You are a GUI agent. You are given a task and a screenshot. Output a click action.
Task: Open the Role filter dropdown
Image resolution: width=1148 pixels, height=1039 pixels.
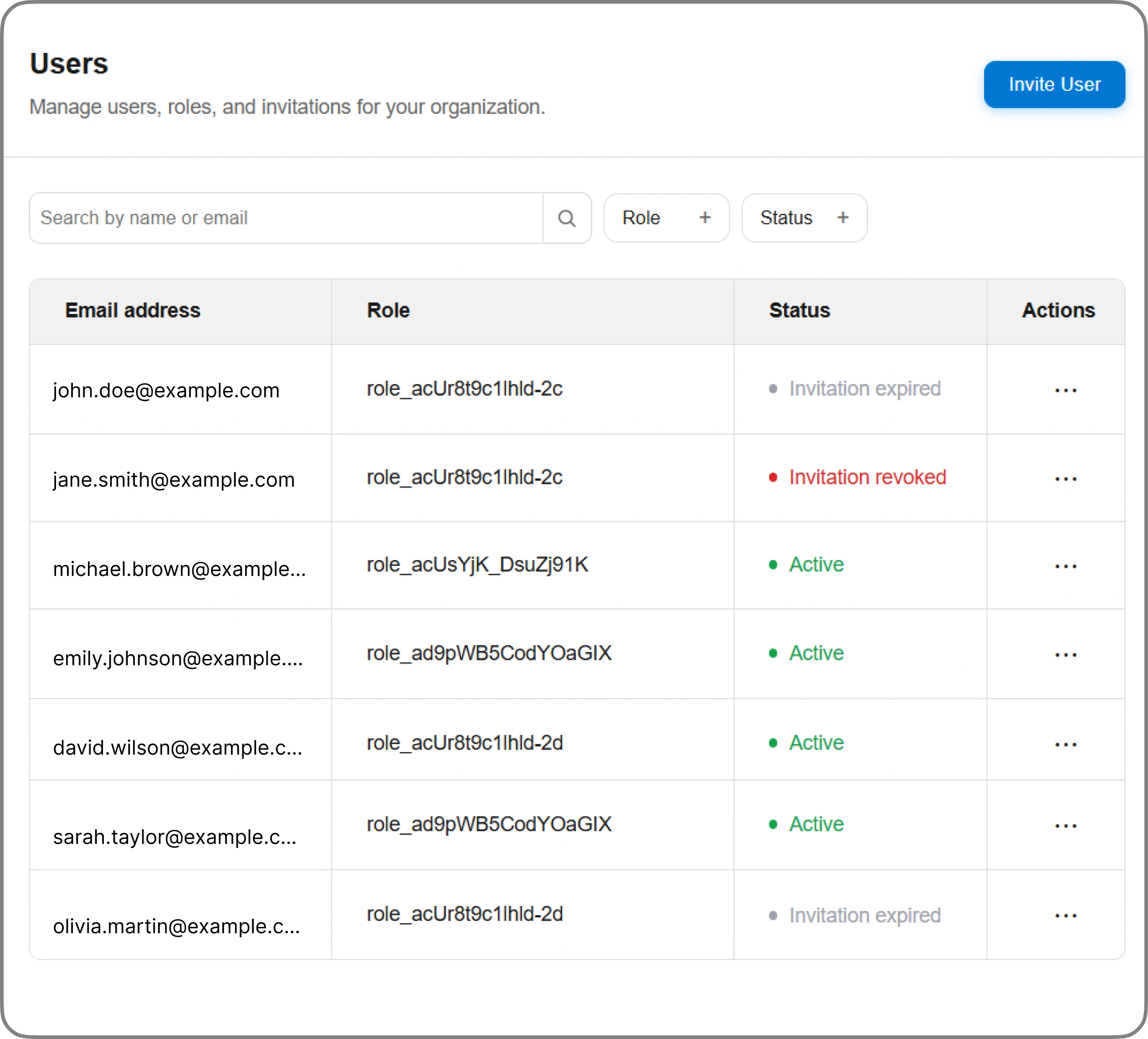666,218
